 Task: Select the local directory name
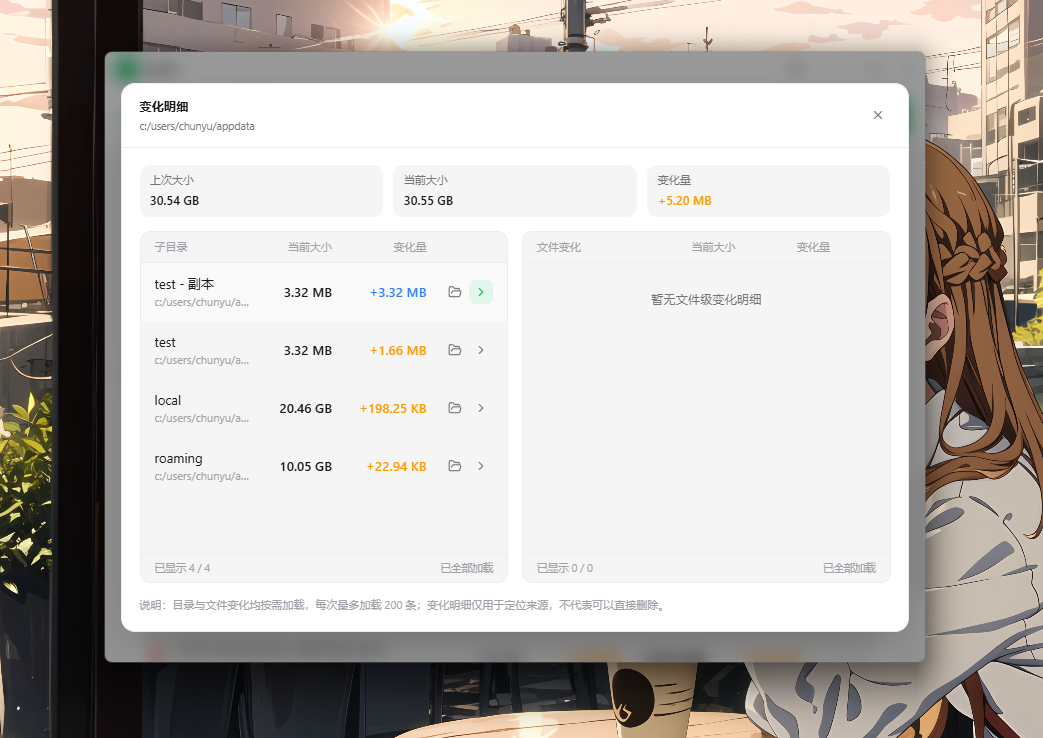tap(168, 401)
